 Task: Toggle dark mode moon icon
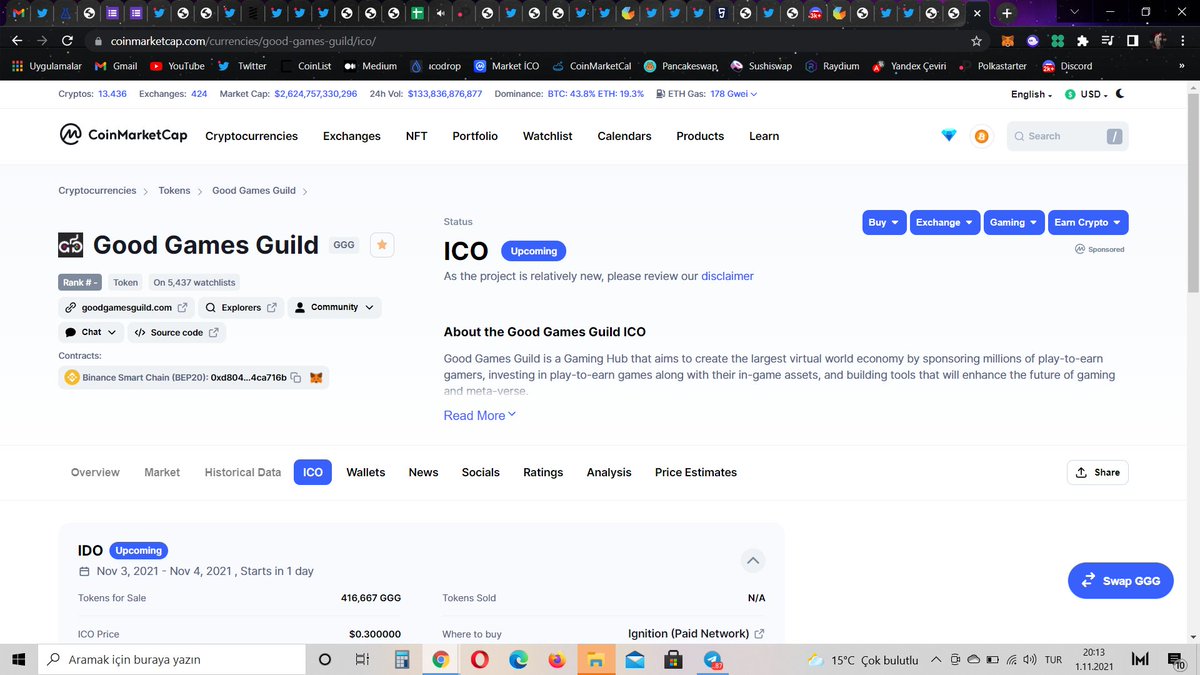(1120, 94)
